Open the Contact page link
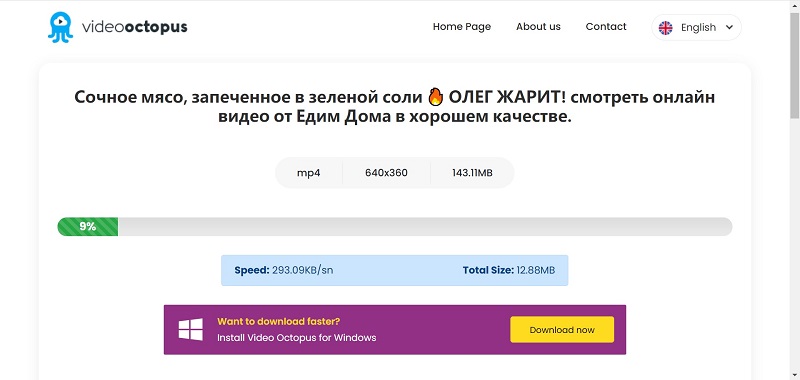Viewport: 800px width, 380px height. pos(606,27)
